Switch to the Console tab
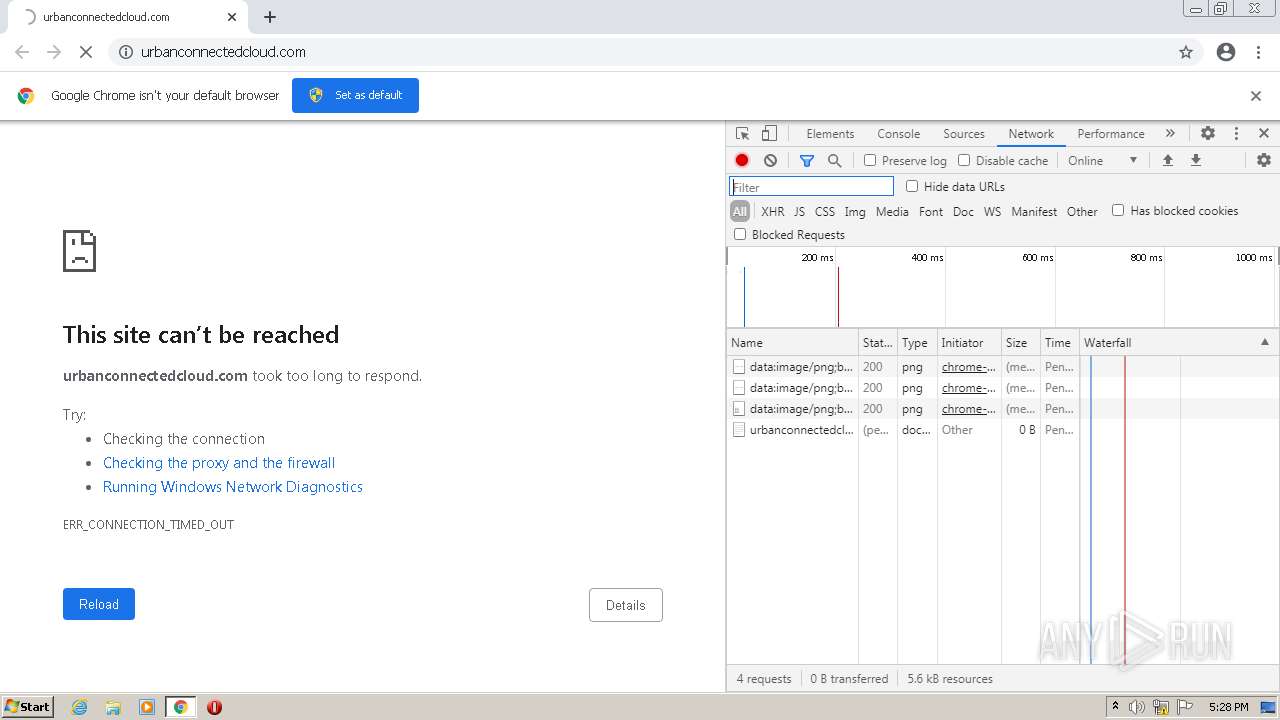 click(x=898, y=133)
